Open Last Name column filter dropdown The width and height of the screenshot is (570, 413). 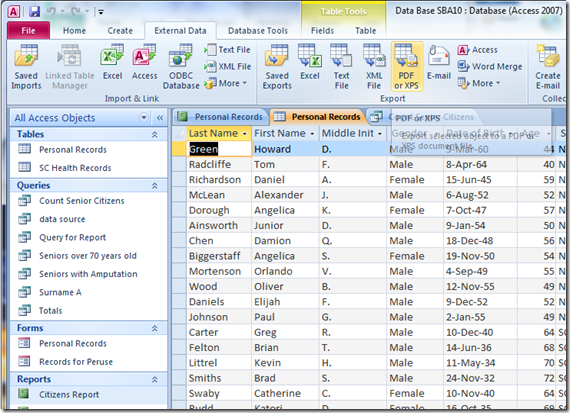click(x=245, y=134)
